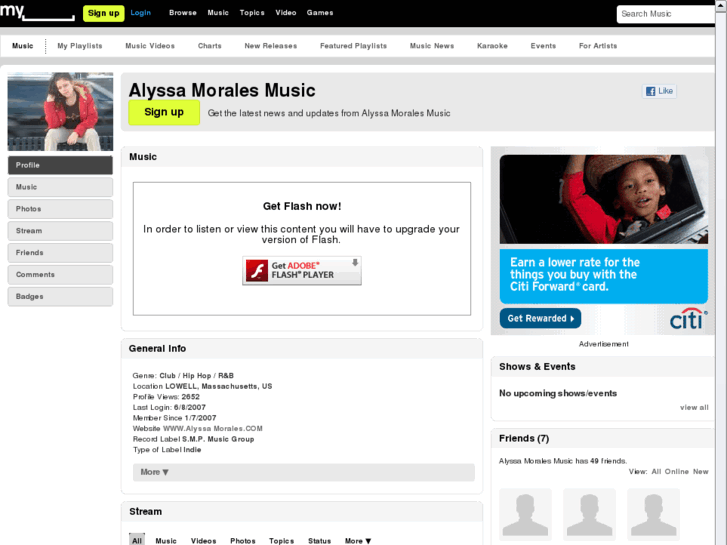Open the For Artists tab
This screenshot has height=545, width=727.
(598, 46)
